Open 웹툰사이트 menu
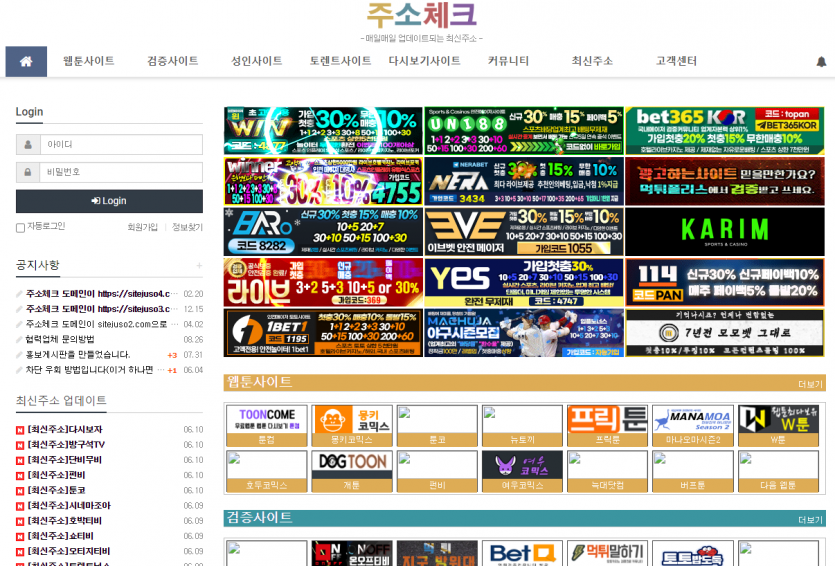Screen dimensions: 835x566 pos(88,61)
